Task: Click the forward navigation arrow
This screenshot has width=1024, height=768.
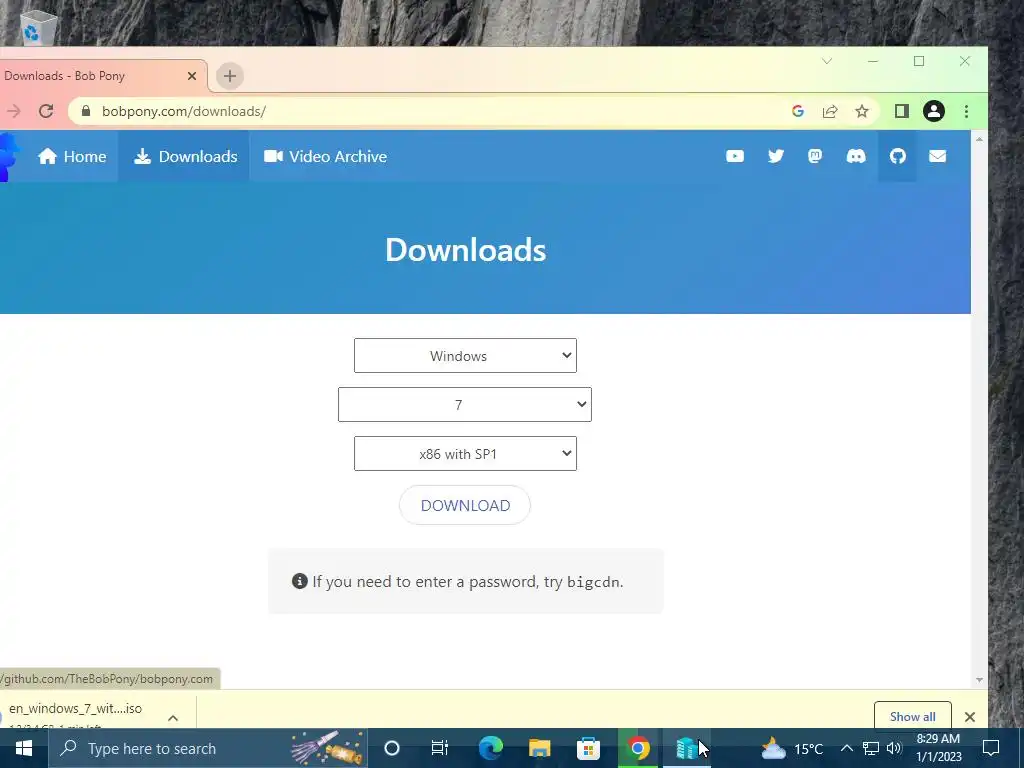Action: coord(13,111)
